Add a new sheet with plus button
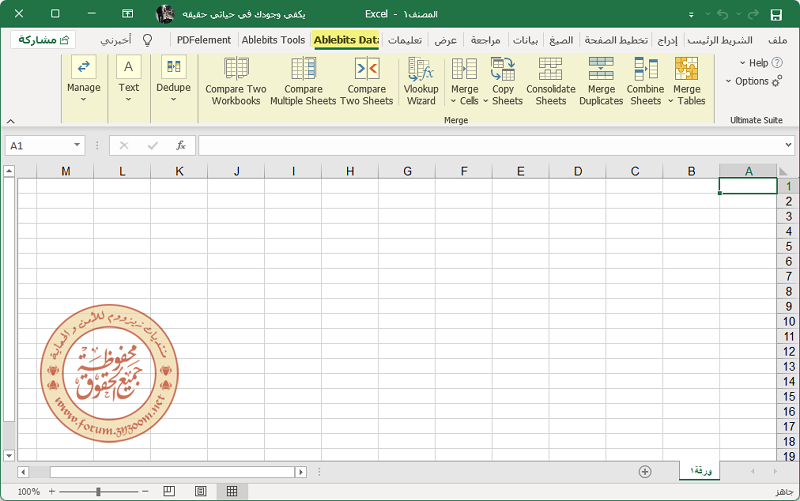 tap(645, 471)
